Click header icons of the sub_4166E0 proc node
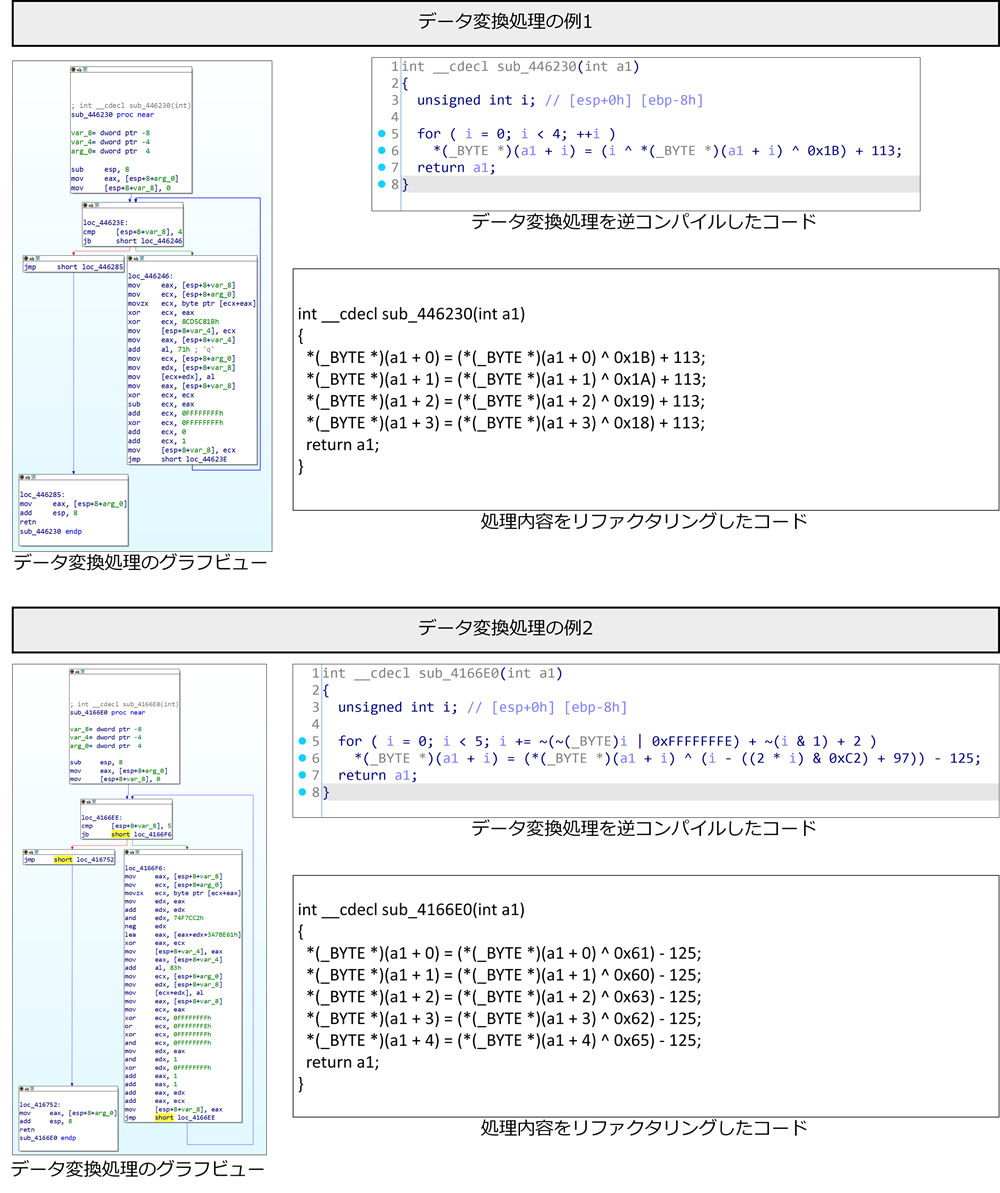Screen dimensions: 1000x1193 (x=78, y=672)
